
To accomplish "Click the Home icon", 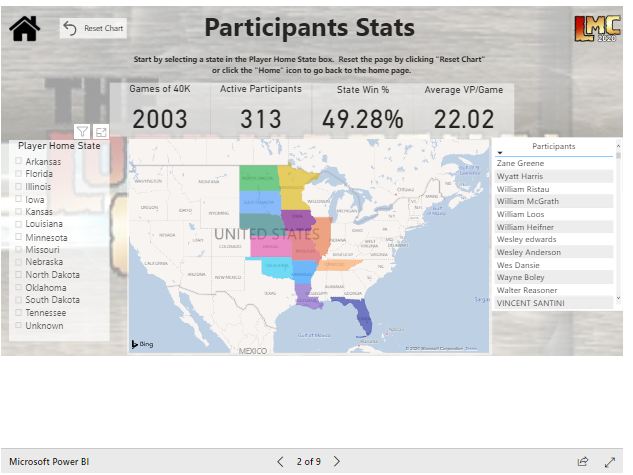I will [24, 29].
